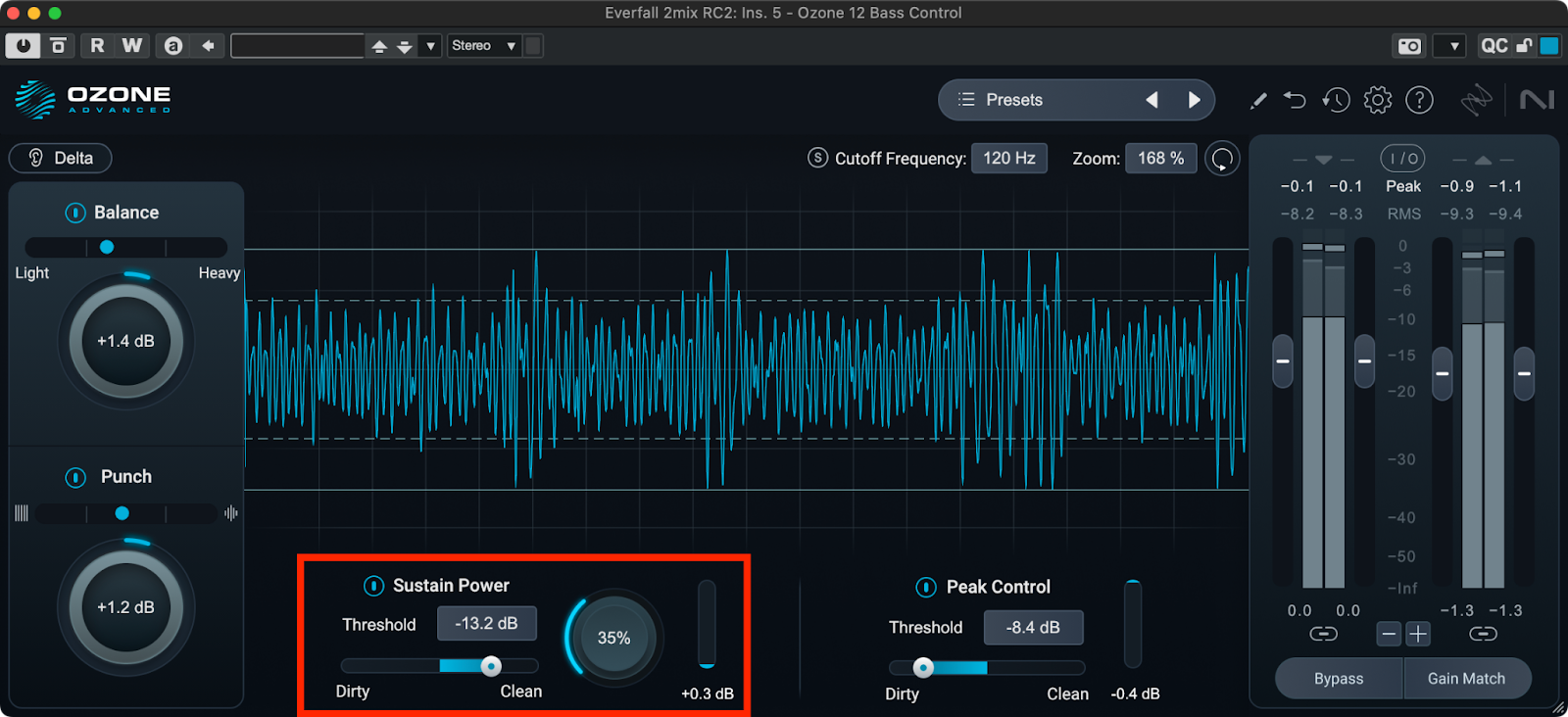Open the undo history clock icon

[x=1336, y=100]
